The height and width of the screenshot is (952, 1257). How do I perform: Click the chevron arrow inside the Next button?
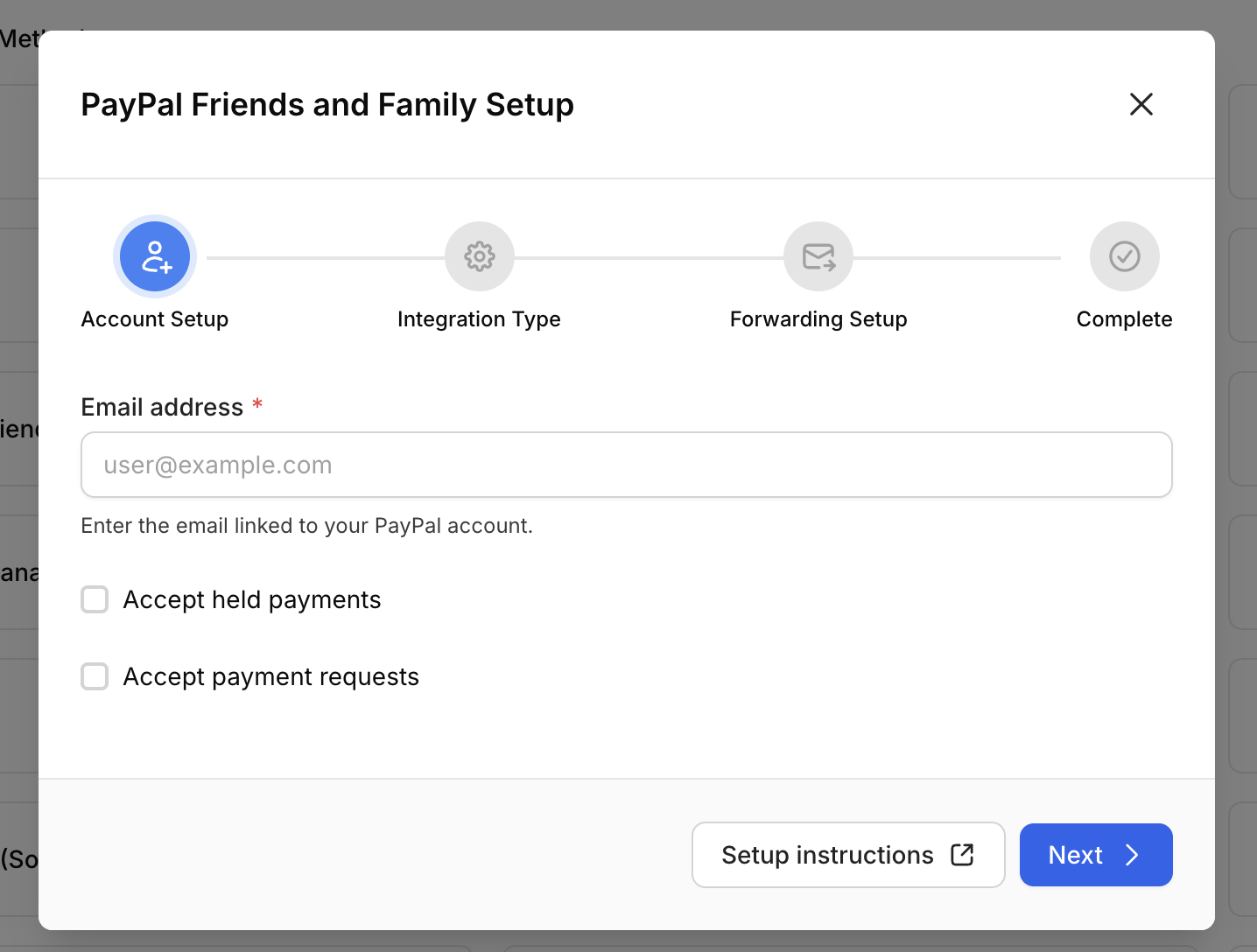pyautogui.click(x=1132, y=855)
